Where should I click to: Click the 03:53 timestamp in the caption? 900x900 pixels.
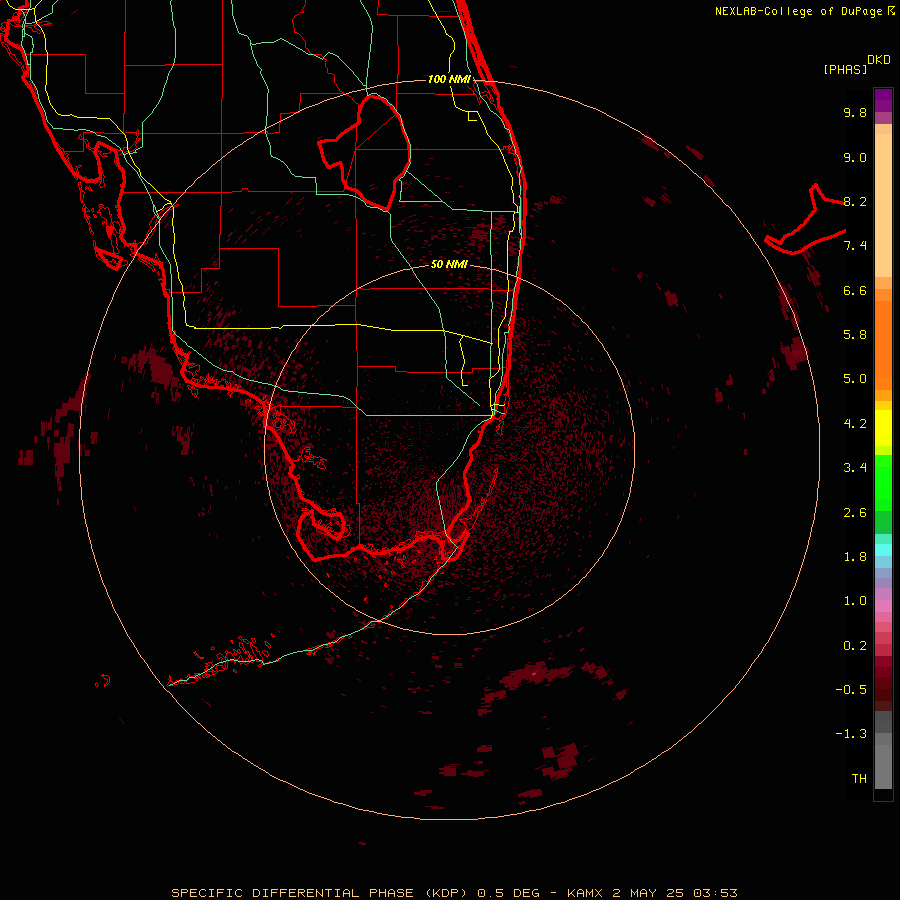click(x=715, y=893)
